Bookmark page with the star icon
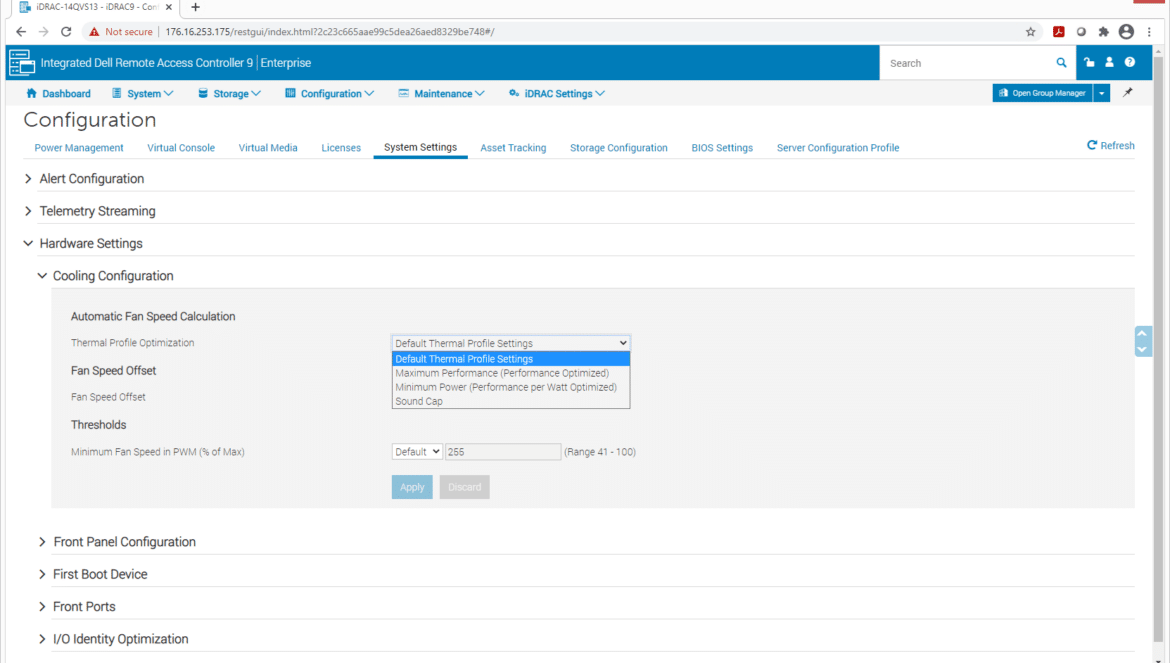Viewport: 1170px width, 663px height. pyautogui.click(x=1030, y=32)
